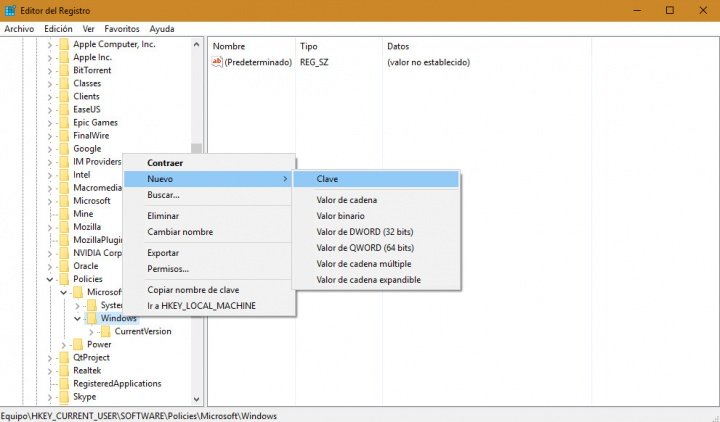Click the tree scrollbar down arrow
The height and width of the screenshot is (422, 720).
tap(197, 399)
